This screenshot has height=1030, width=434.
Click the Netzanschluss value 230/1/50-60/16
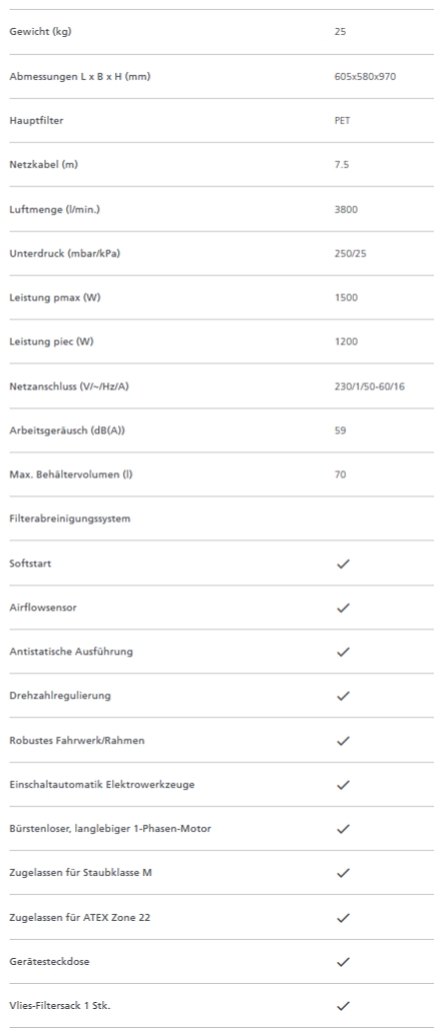point(370,386)
